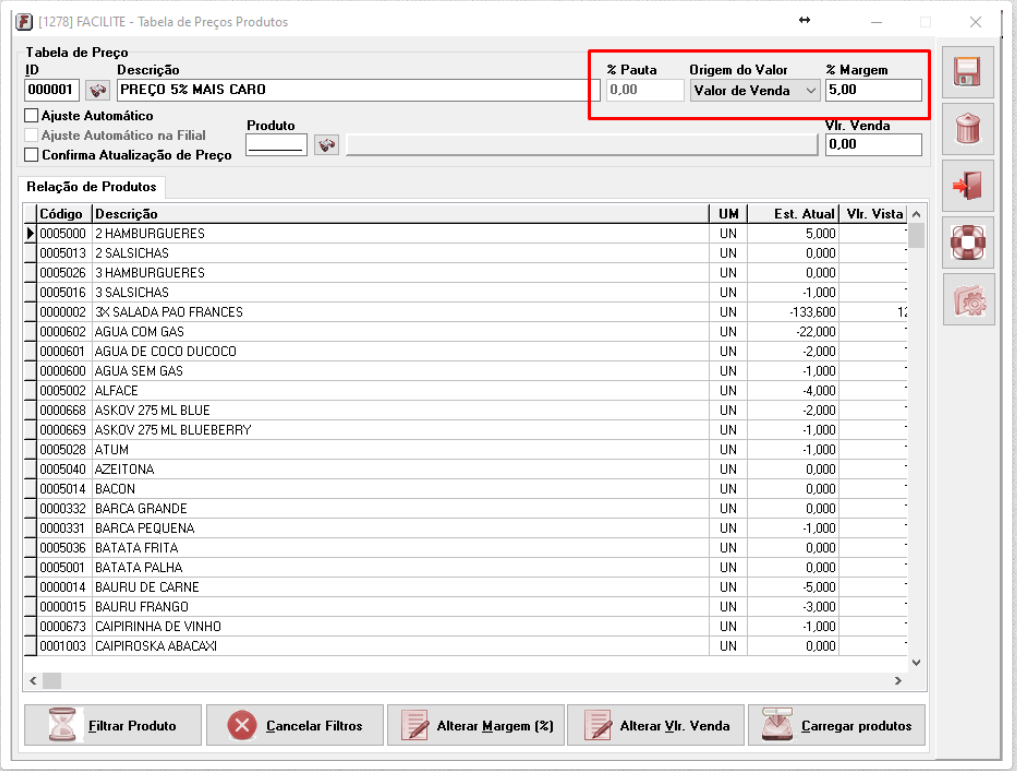Click stock value -22,000 in Est. Atual
This screenshot has height=771, width=1017.
pyautogui.click(x=816, y=332)
